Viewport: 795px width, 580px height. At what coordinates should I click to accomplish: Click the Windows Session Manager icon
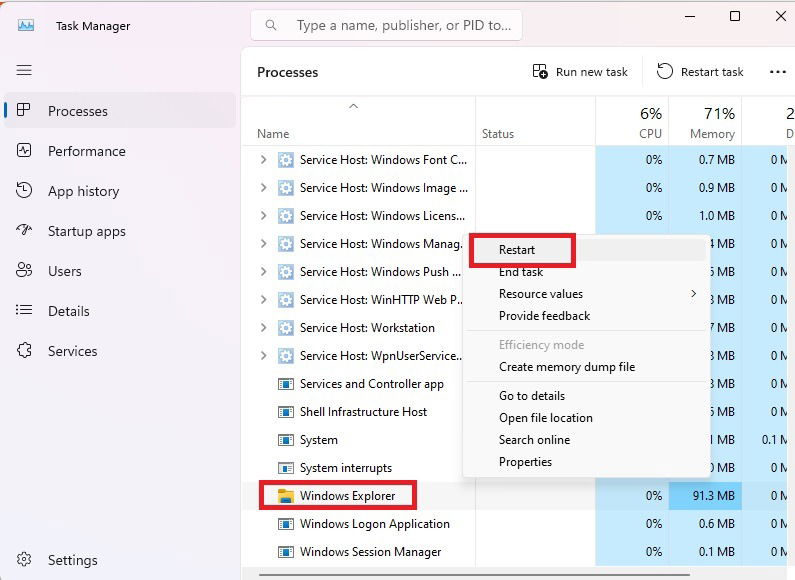(286, 552)
